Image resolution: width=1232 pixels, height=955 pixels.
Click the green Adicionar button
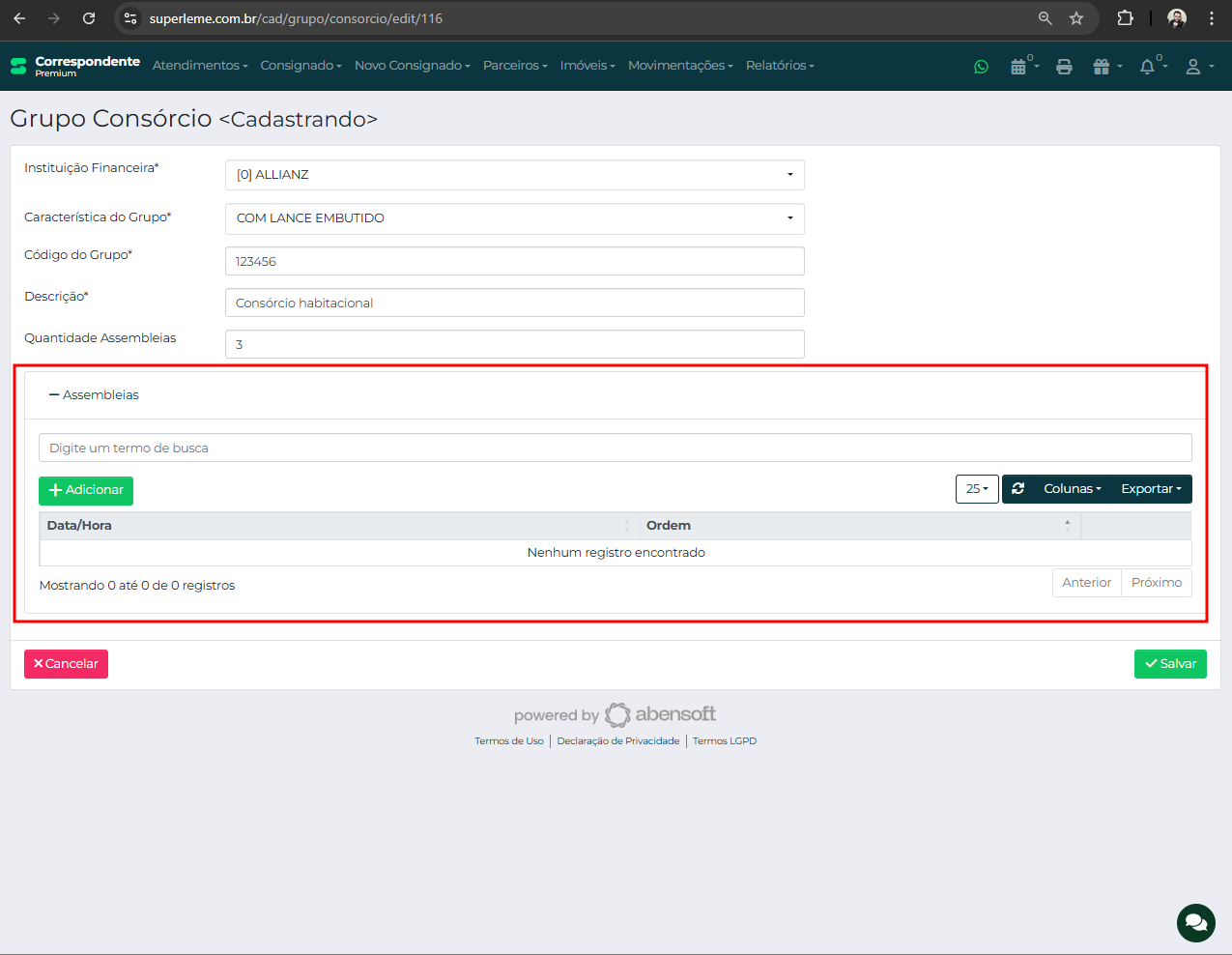click(86, 490)
